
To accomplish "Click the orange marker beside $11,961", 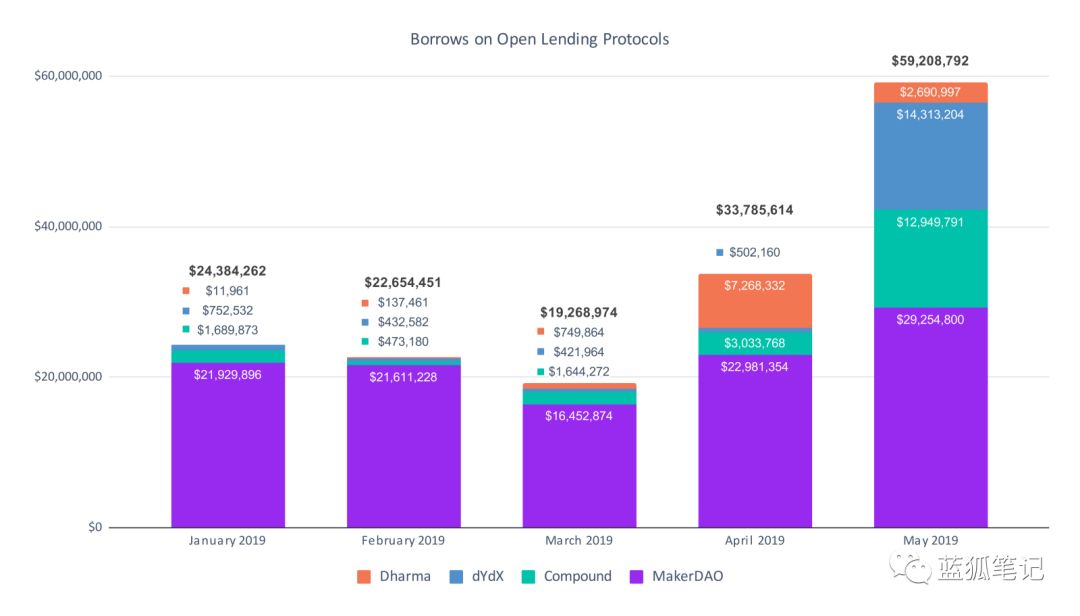I will (x=186, y=291).
